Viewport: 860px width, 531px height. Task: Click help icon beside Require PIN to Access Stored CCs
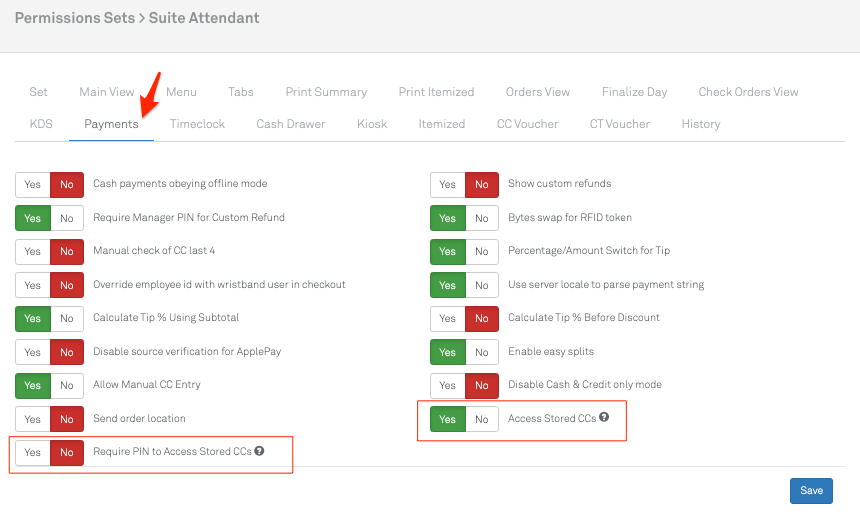(x=259, y=451)
